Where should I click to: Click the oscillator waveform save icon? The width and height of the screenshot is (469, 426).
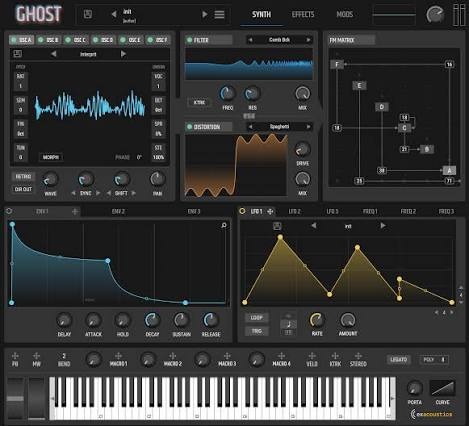coord(18,54)
